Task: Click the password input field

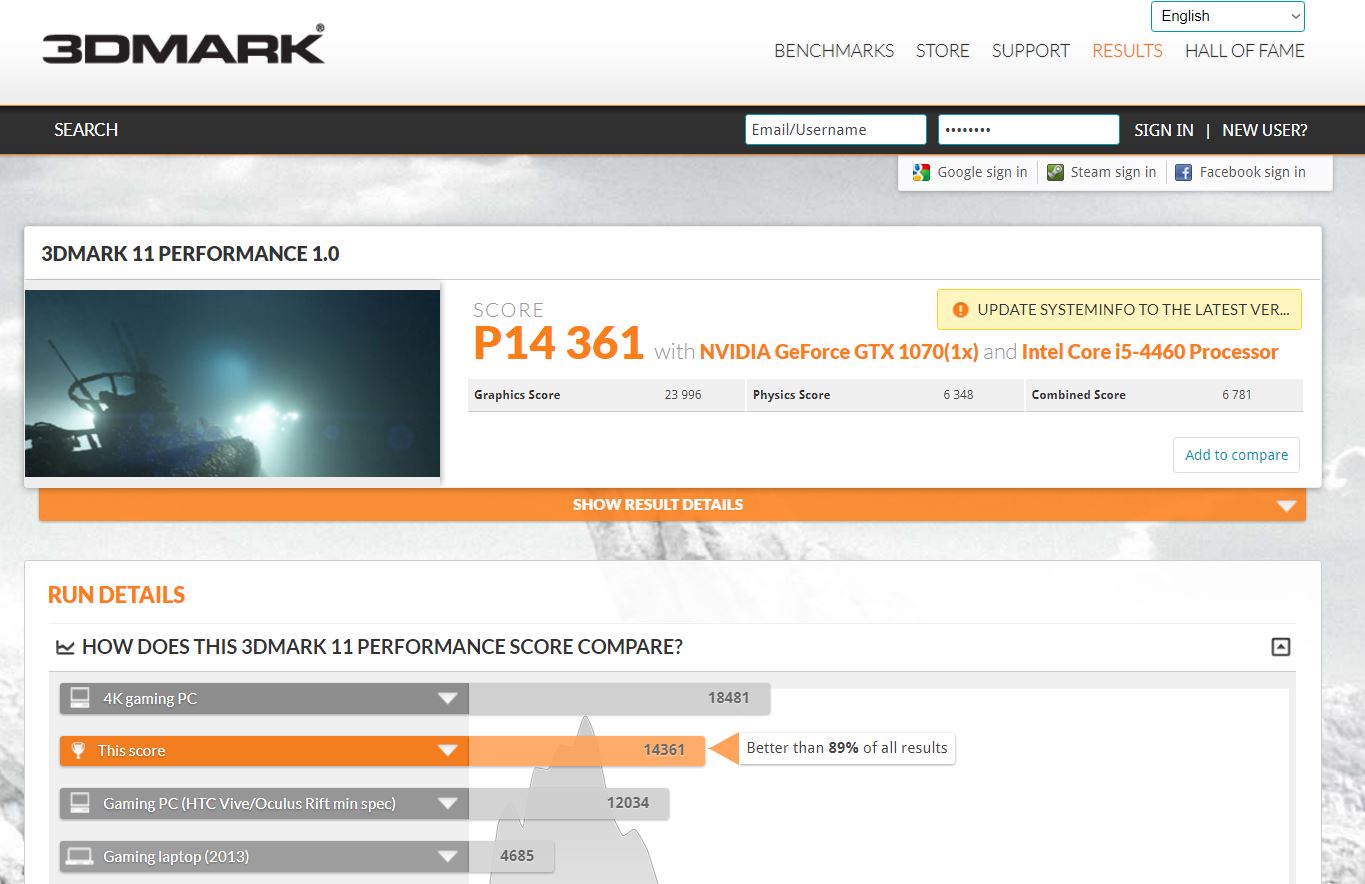Action: click(x=1029, y=130)
